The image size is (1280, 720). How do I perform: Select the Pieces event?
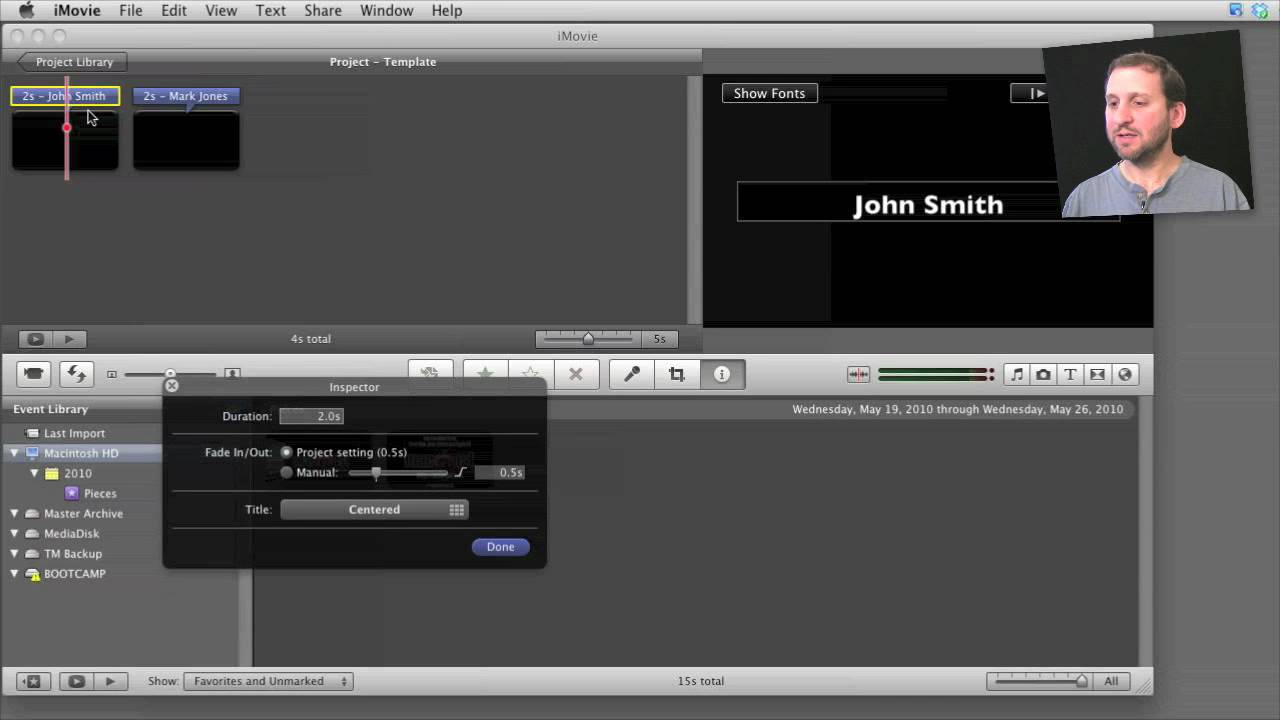pos(100,493)
